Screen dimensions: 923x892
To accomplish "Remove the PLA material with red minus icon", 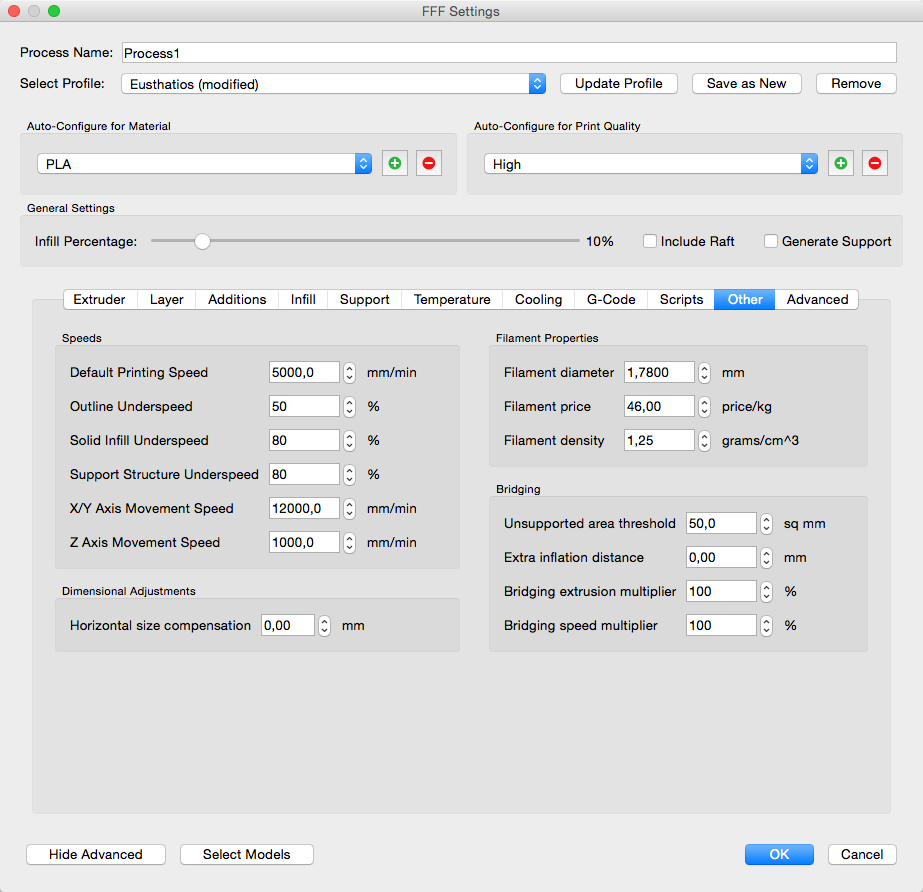I will click(x=429, y=164).
